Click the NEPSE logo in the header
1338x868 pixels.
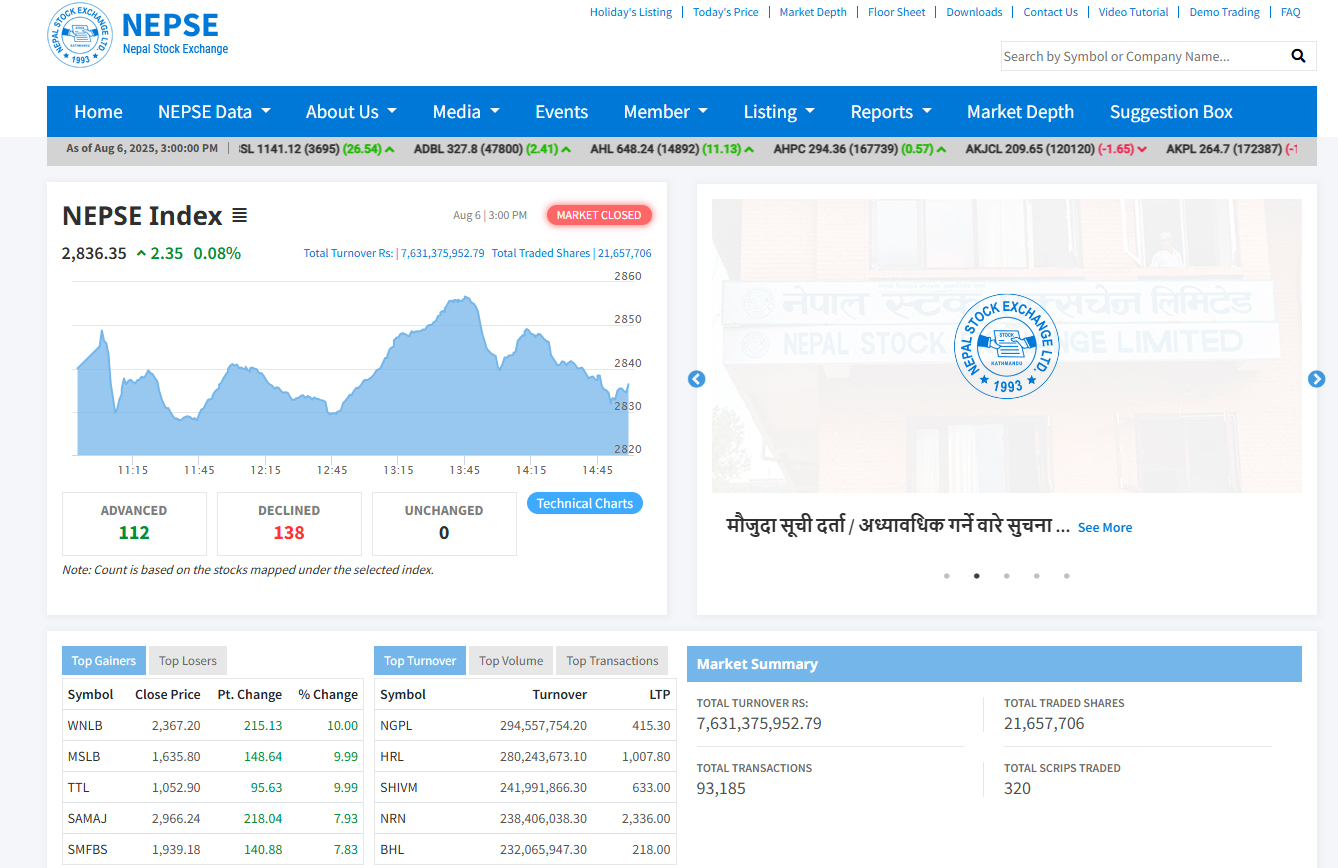tap(81, 35)
